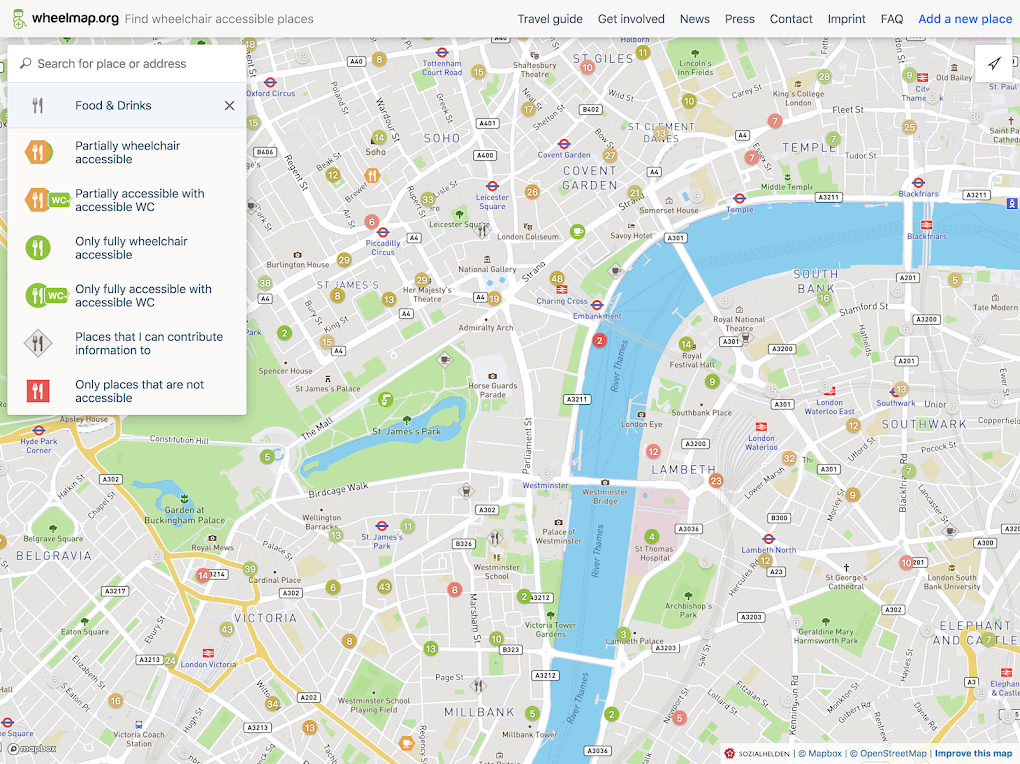
Task: Click the green cluster 3 near Lambeth Palace
Action: 623,634
